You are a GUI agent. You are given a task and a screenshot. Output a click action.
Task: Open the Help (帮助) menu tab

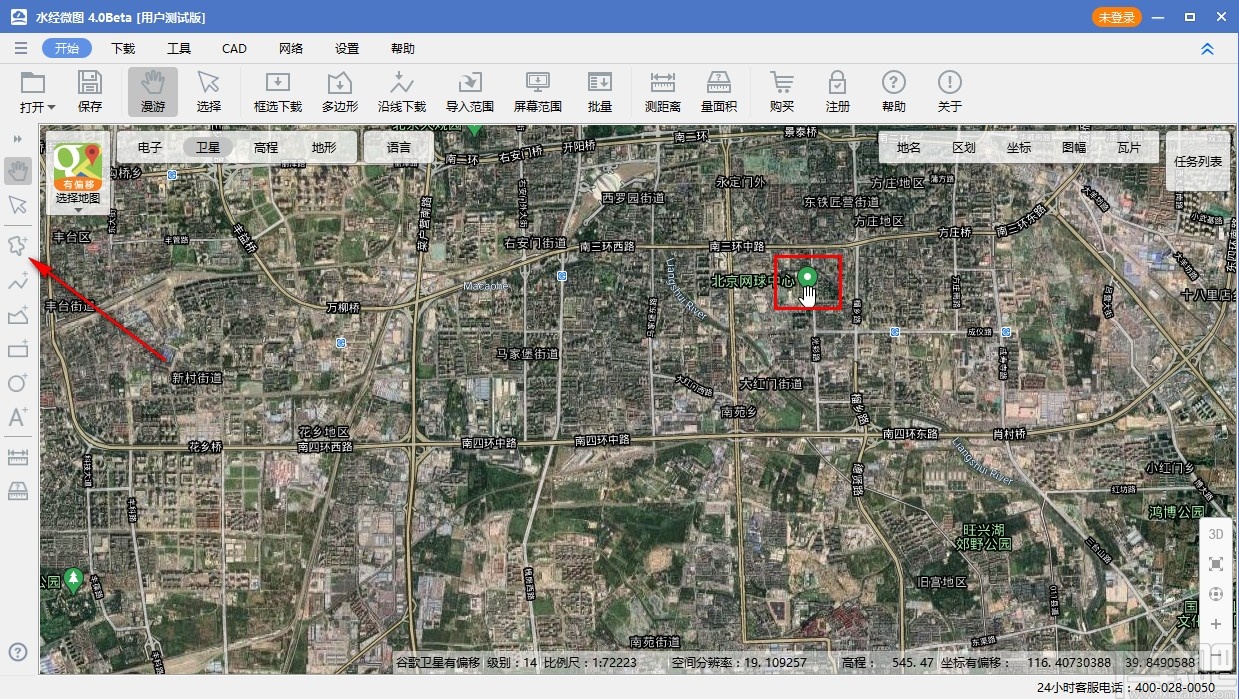403,48
